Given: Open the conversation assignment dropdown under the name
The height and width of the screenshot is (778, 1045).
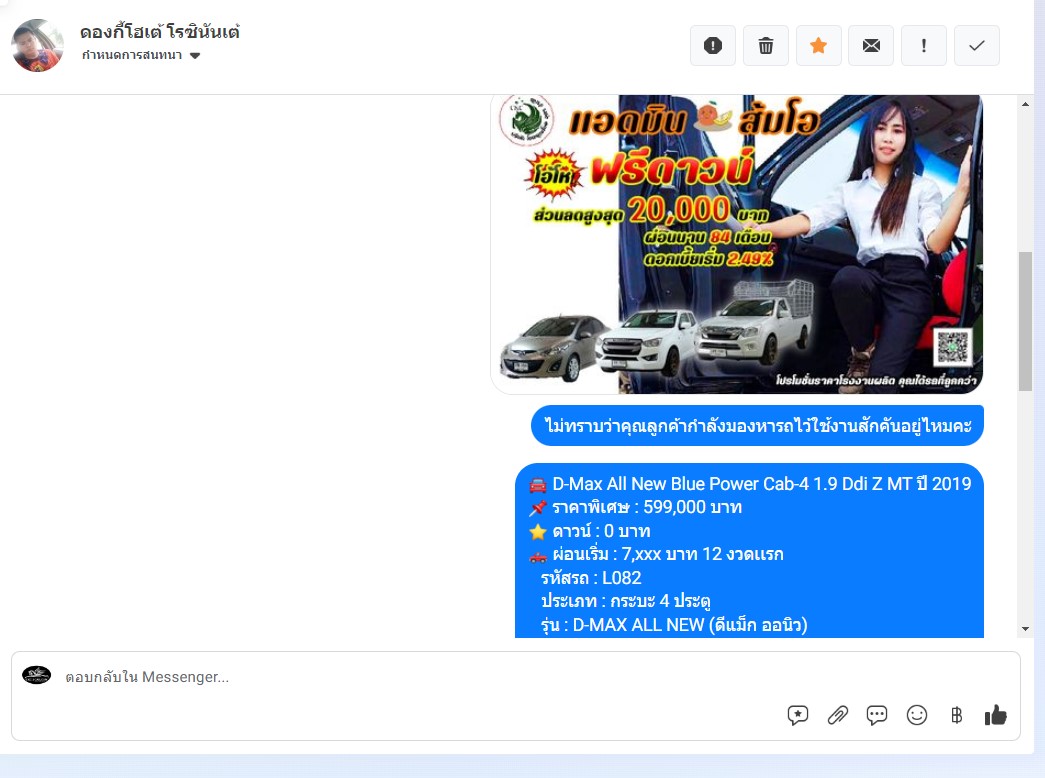Looking at the screenshot, I should 141,55.
